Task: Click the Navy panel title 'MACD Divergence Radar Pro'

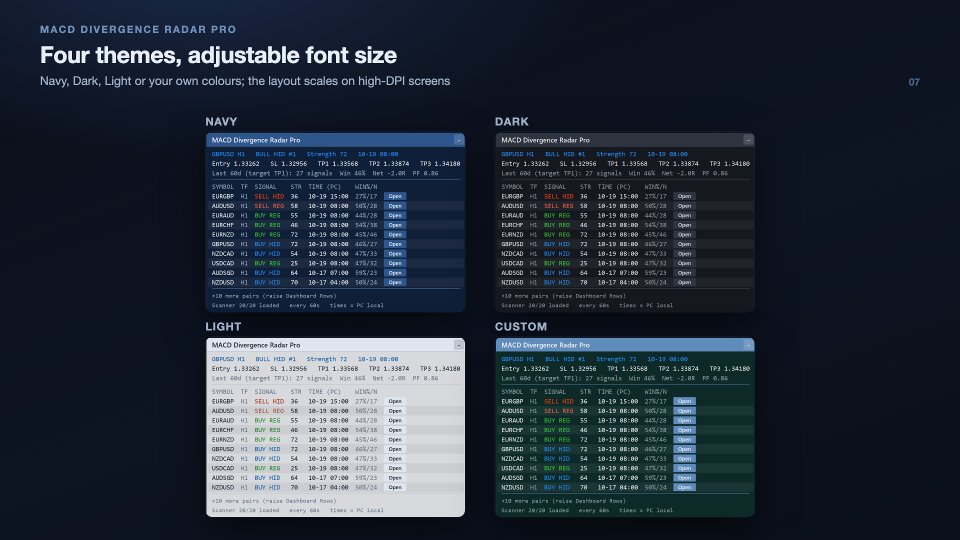Action: [256, 140]
